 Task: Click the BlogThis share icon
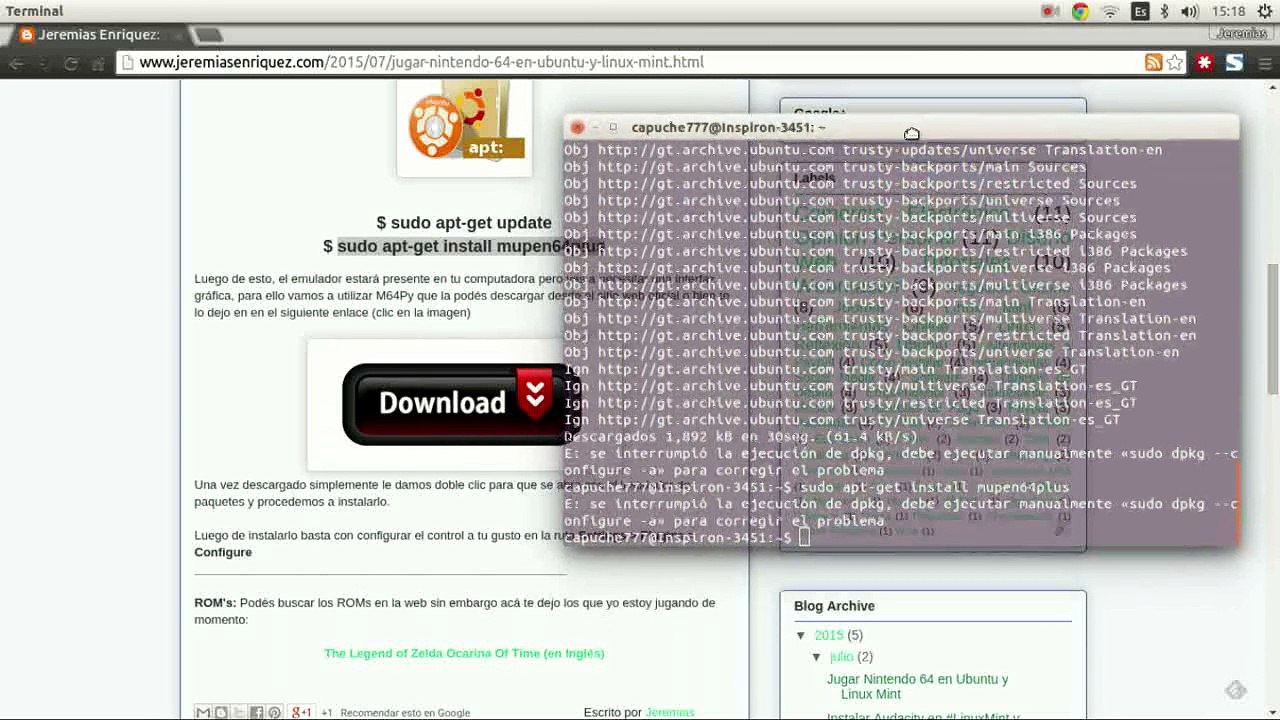(221, 713)
